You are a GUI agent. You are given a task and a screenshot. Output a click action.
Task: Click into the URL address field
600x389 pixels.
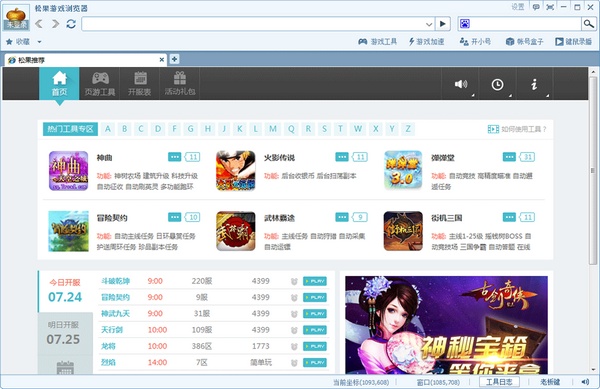253,24
